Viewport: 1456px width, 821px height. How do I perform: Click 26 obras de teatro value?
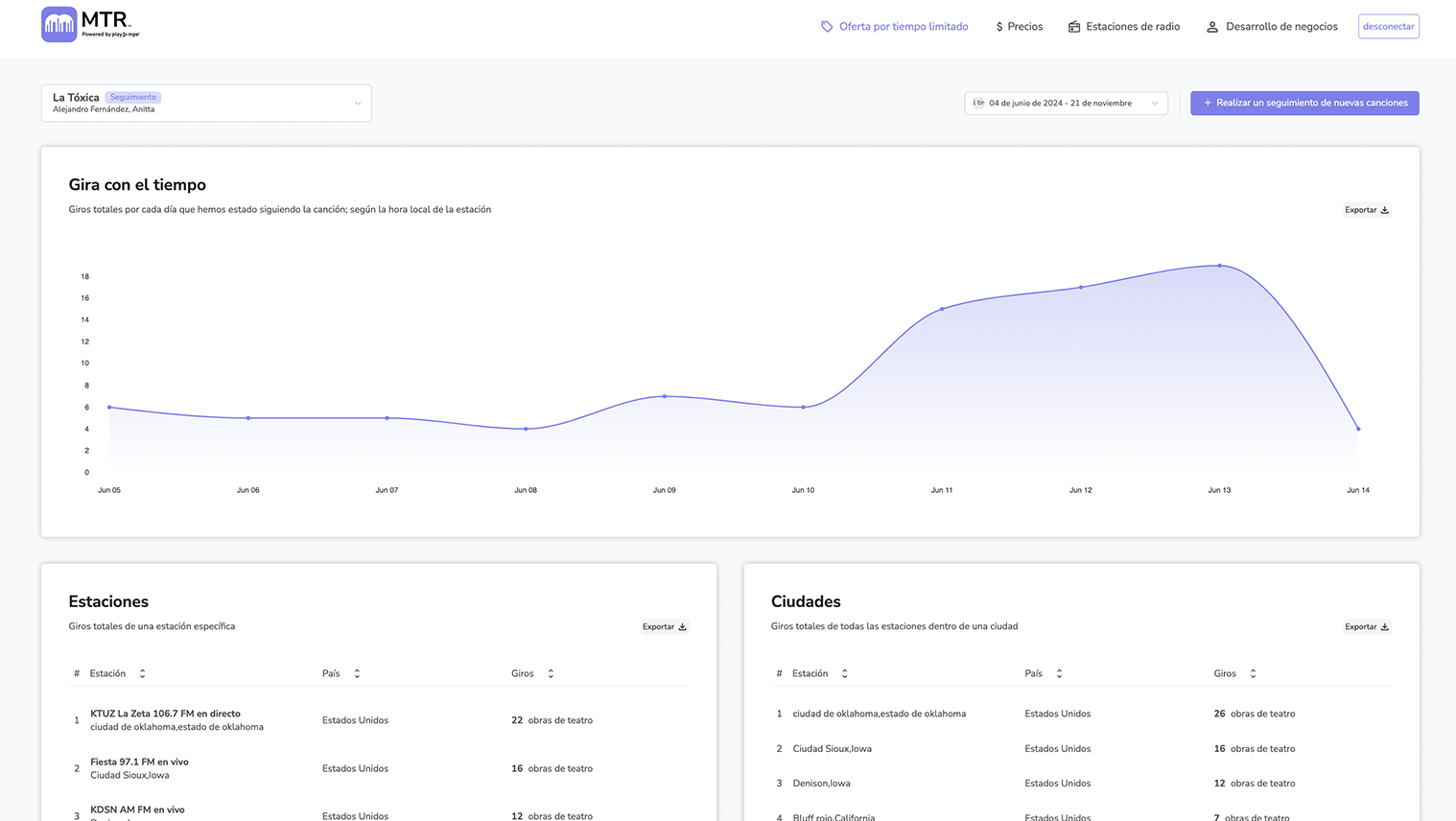[1254, 714]
